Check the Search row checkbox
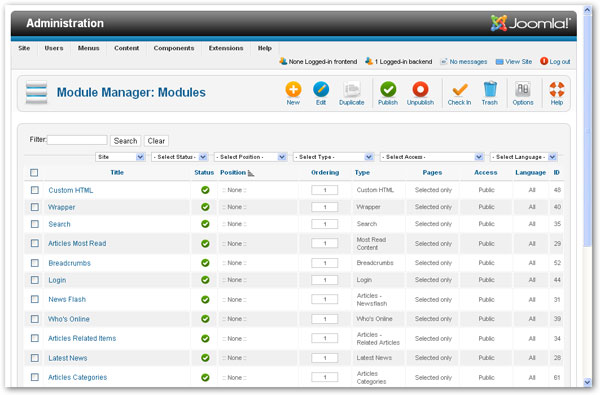Image resolution: width=600 pixels, height=395 pixels. (34, 224)
